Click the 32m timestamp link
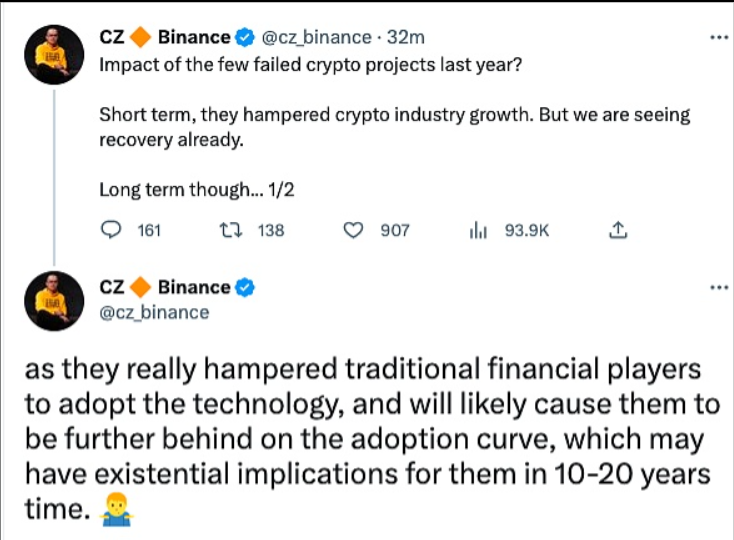 (408, 38)
